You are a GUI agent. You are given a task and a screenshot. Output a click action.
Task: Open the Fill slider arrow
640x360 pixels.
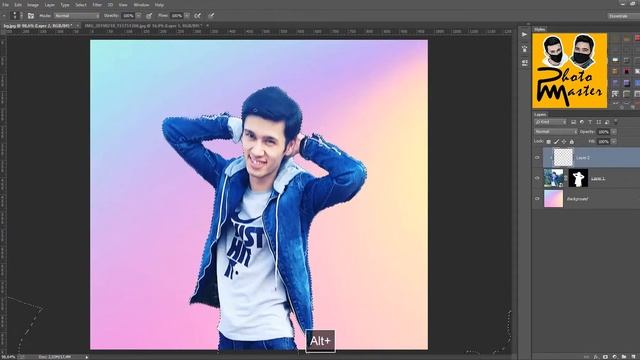click(613, 142)
